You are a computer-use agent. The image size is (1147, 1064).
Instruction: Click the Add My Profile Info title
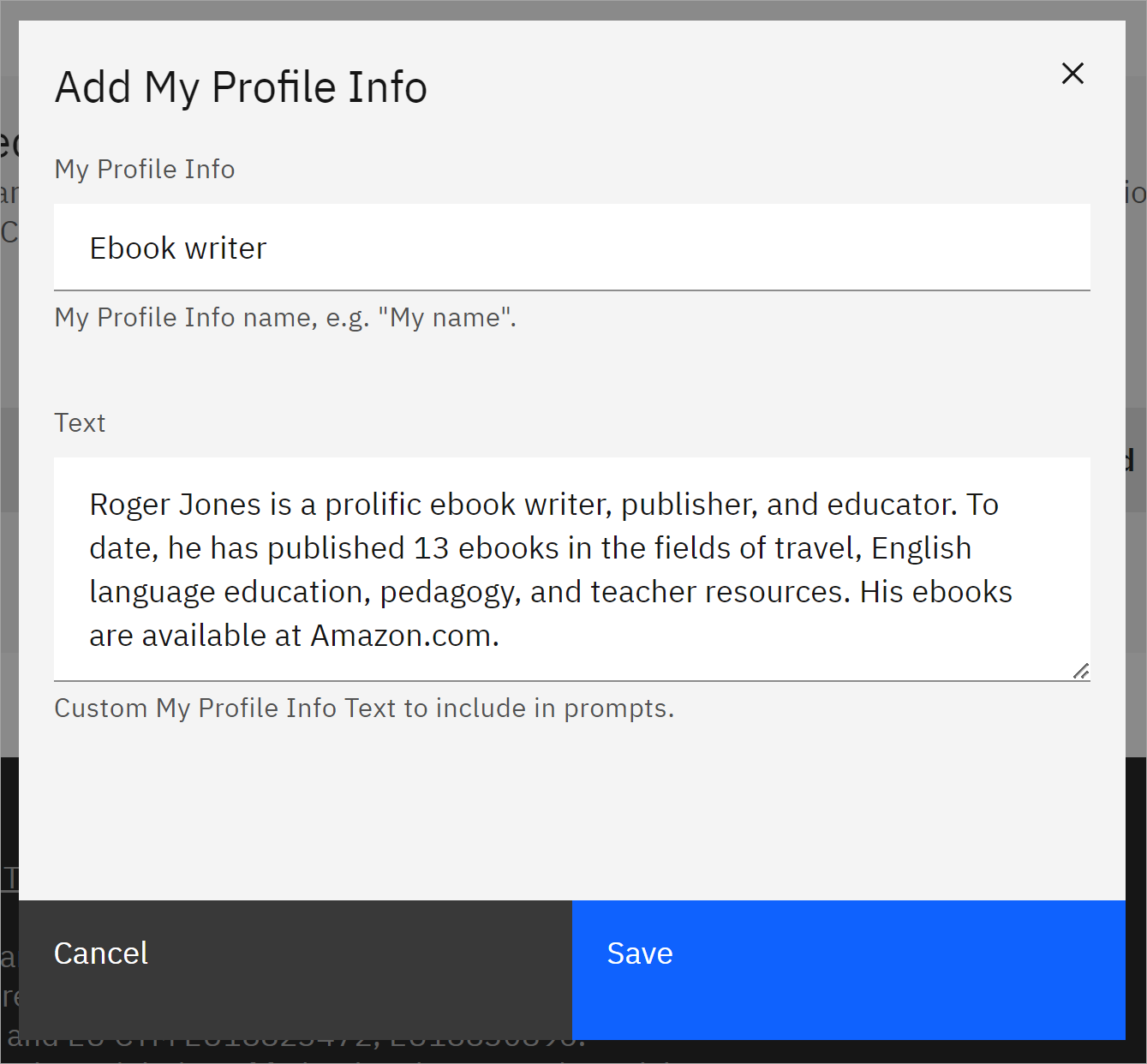241,86
